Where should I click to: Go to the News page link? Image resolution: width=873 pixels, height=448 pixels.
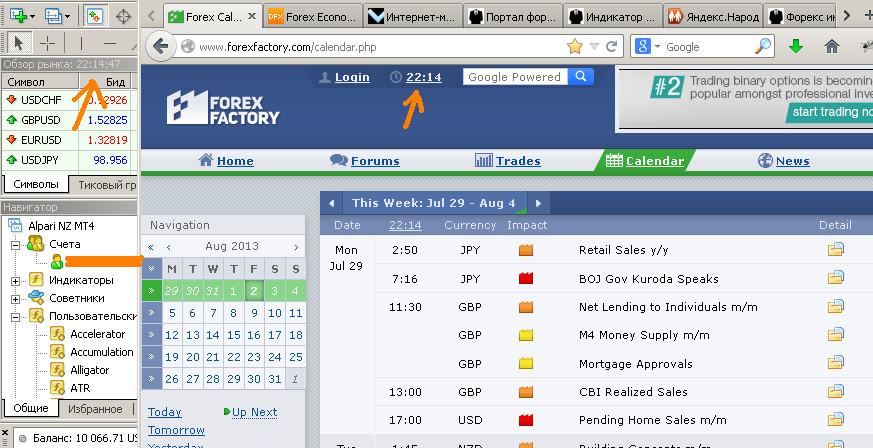[x=784, y=161]
